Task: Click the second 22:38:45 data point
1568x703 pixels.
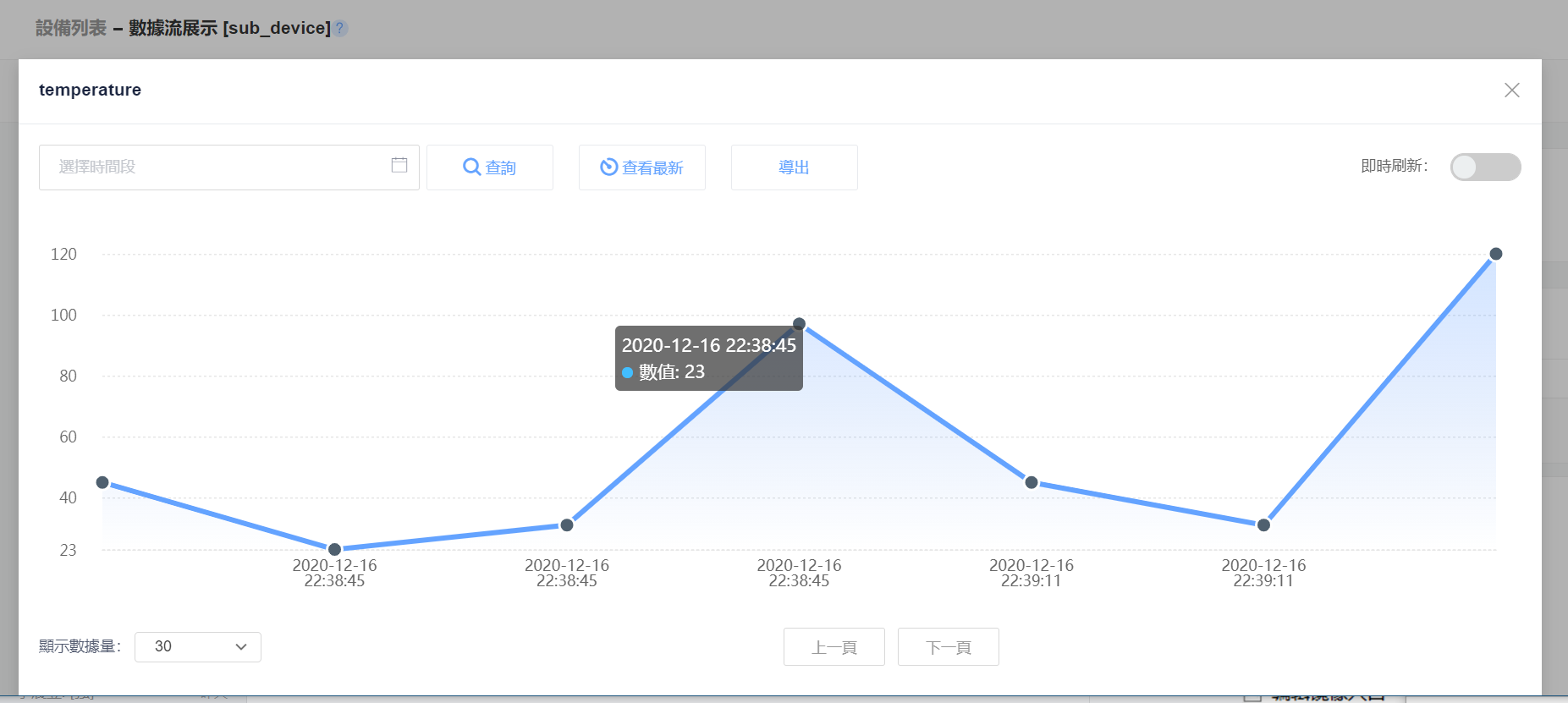Action: point(567,525)
